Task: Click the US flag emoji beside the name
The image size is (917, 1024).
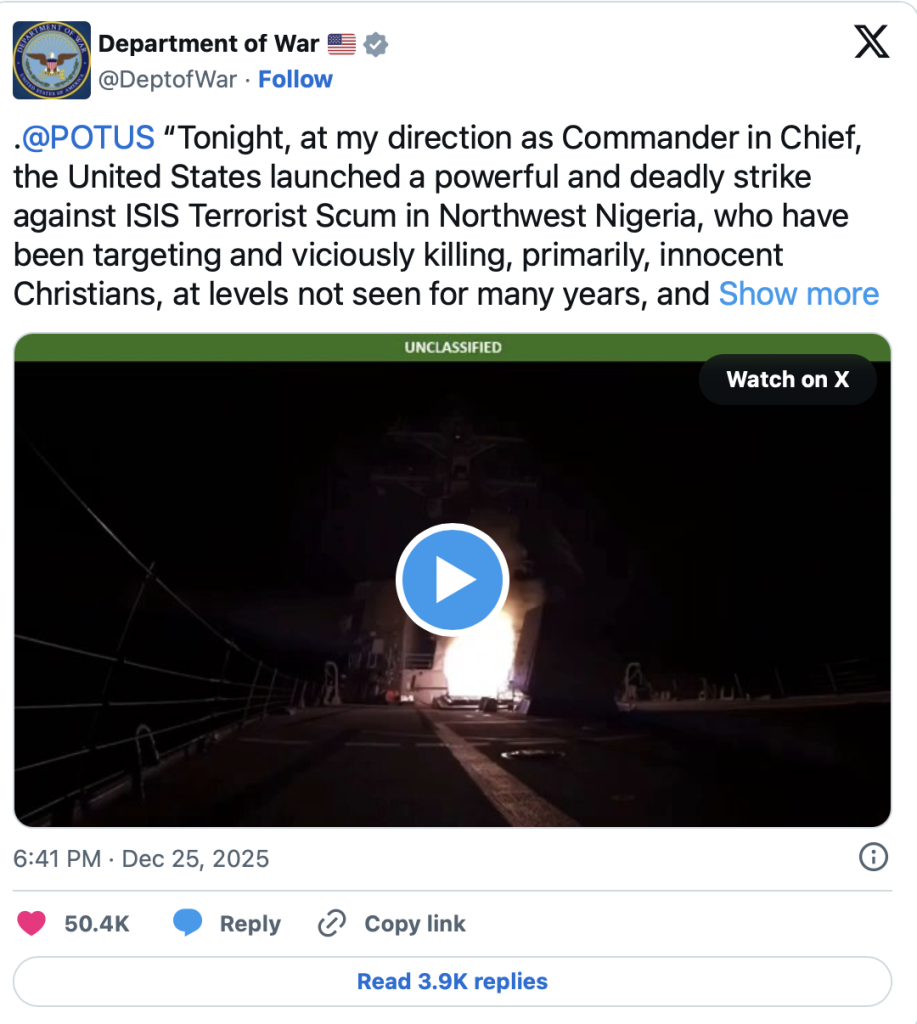Action: click(341, 44)
